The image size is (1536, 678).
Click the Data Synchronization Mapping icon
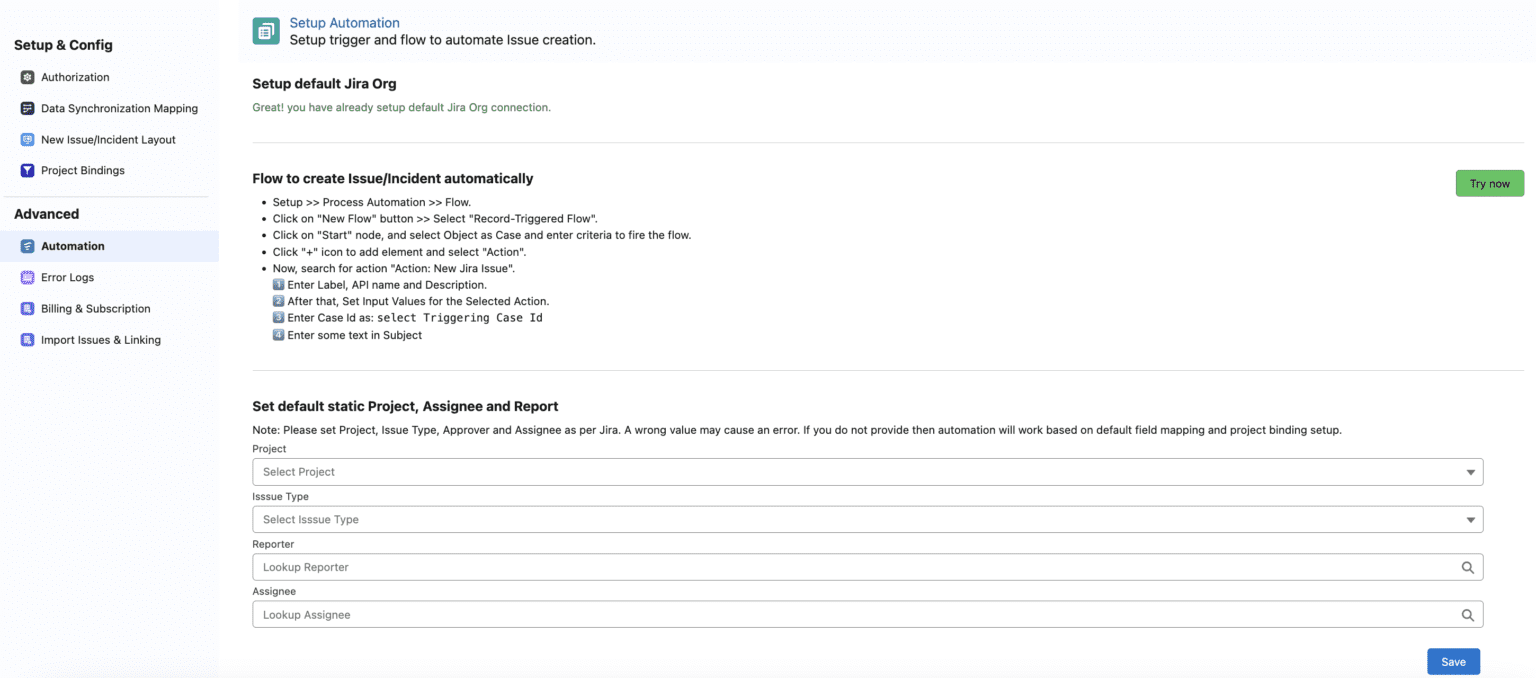[28, 108]
